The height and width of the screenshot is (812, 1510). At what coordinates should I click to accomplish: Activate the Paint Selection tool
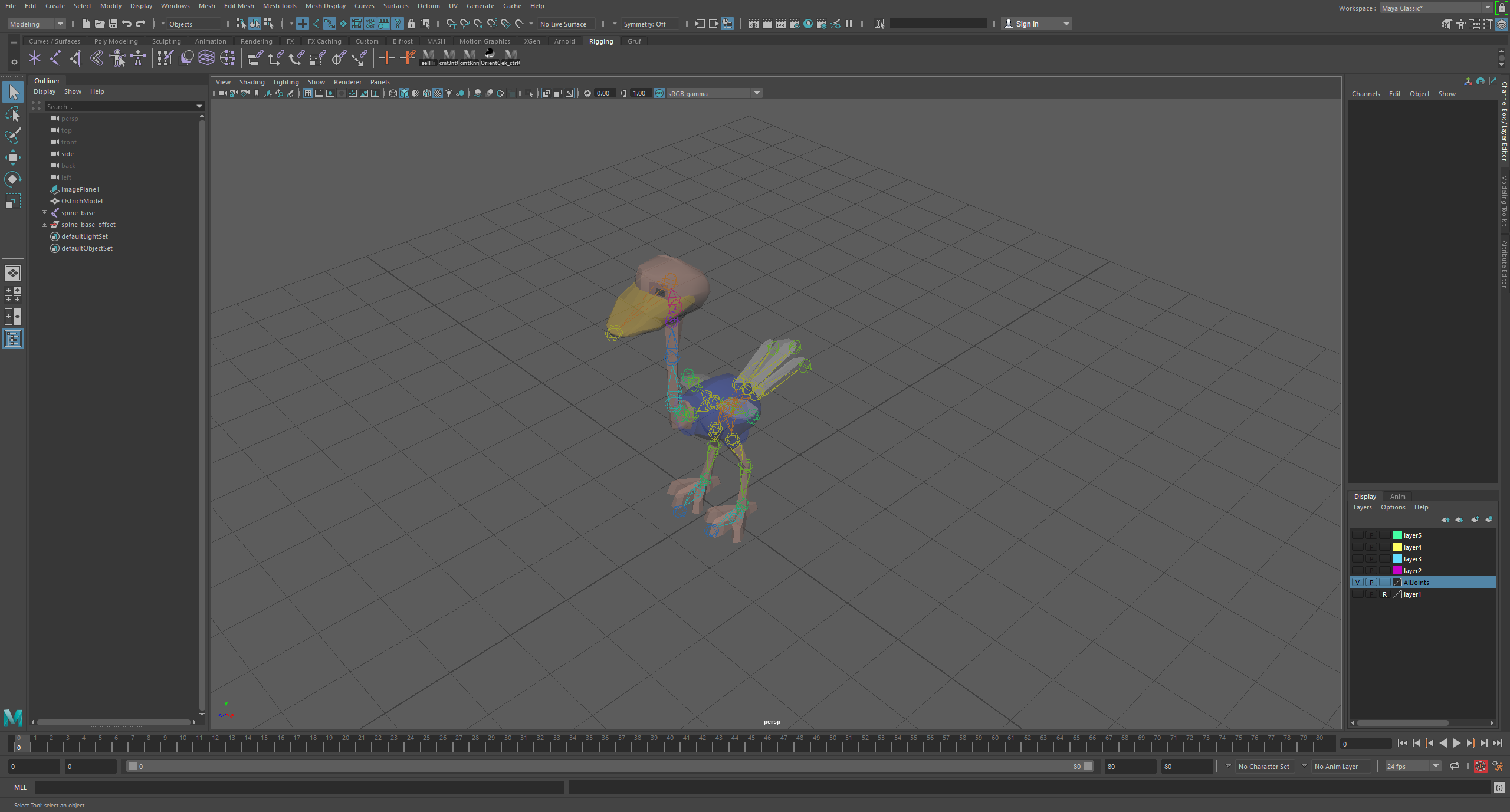[x=12, y=136]
